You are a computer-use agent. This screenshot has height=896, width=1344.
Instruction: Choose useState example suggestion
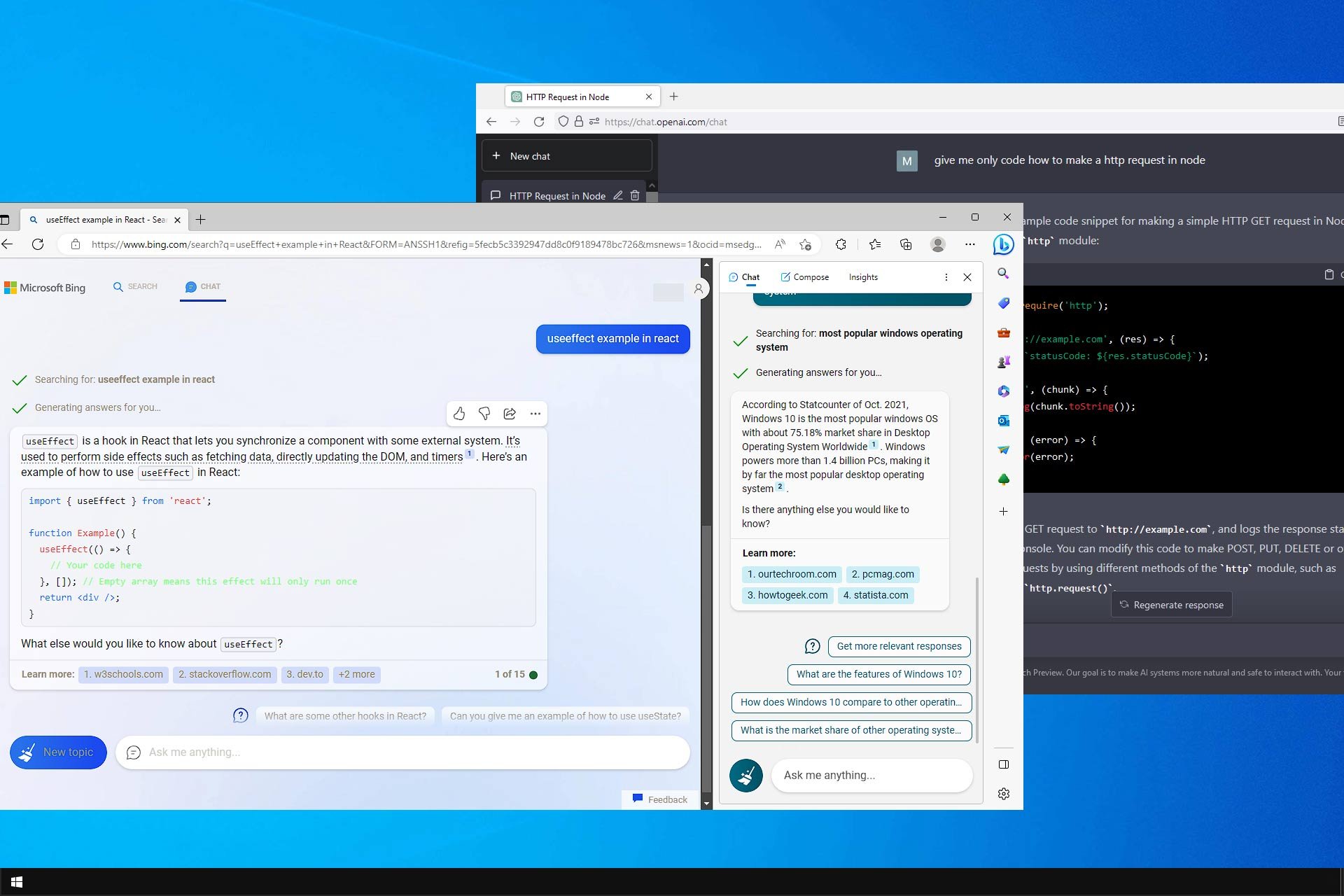pos(566,715)
